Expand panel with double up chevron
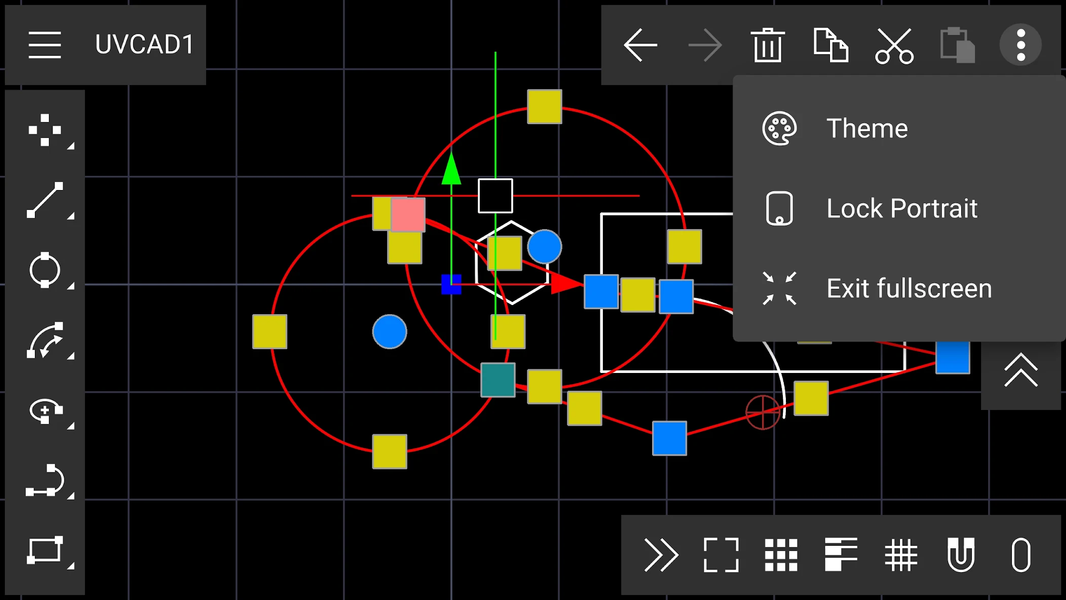Screen dimensions: 1066x600 click(1020, 371)
